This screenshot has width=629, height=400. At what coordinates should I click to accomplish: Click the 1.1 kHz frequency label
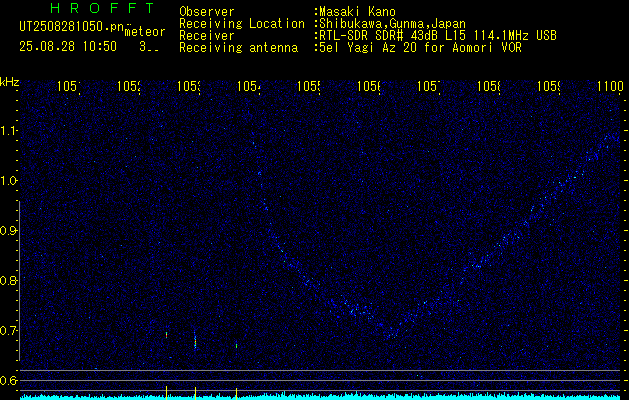pos(8,131)
